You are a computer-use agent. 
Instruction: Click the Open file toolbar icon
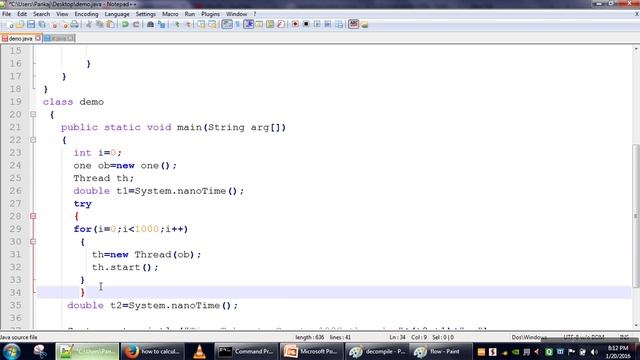click(x=20, y=25)
